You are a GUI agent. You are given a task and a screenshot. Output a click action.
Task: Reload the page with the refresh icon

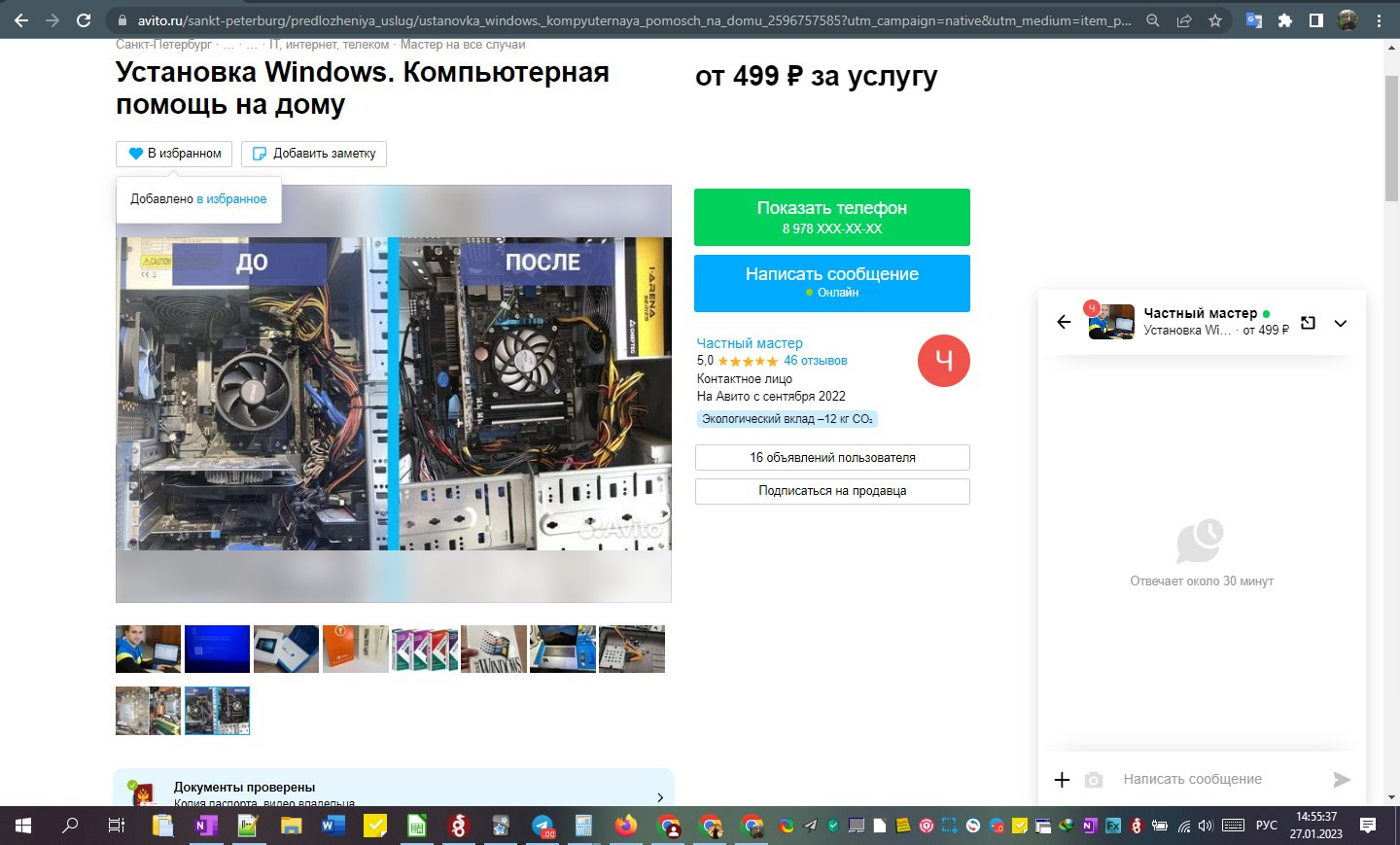click(84, 19)
